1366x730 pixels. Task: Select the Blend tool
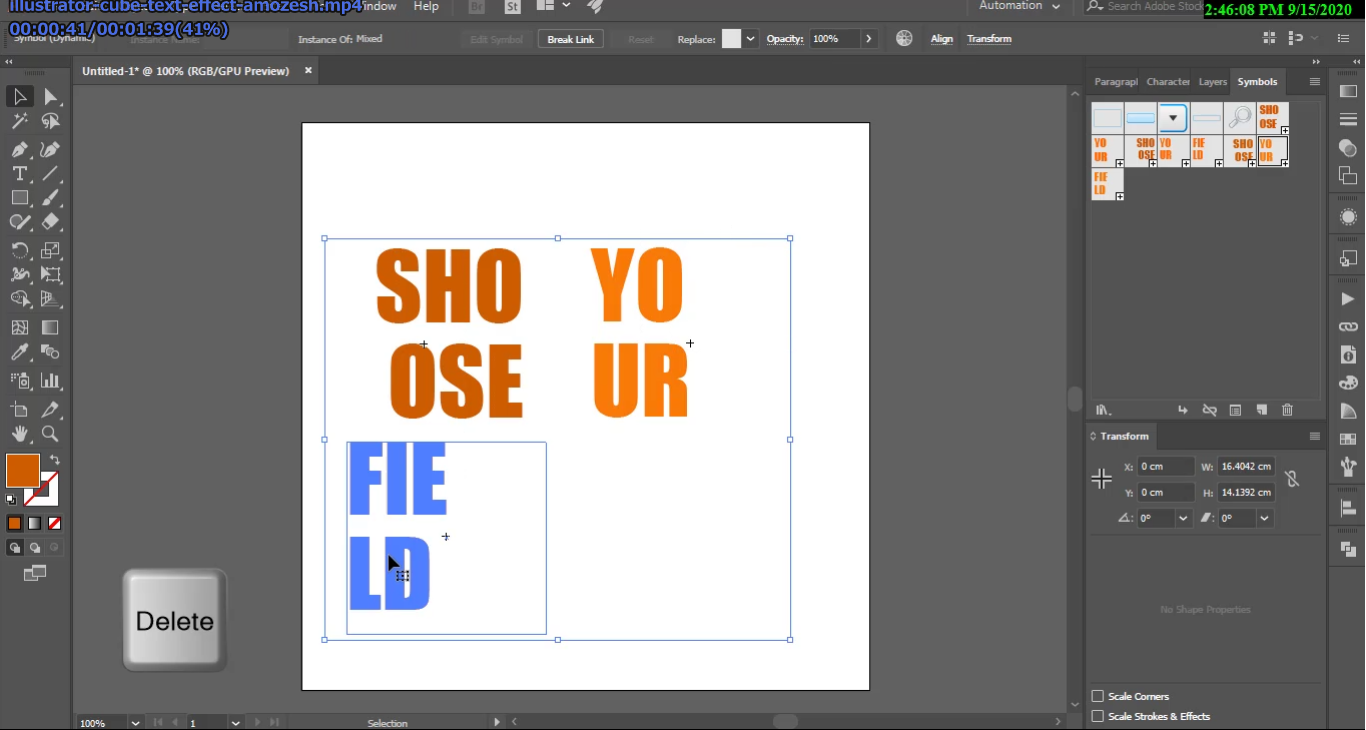[x=50, y=352]
